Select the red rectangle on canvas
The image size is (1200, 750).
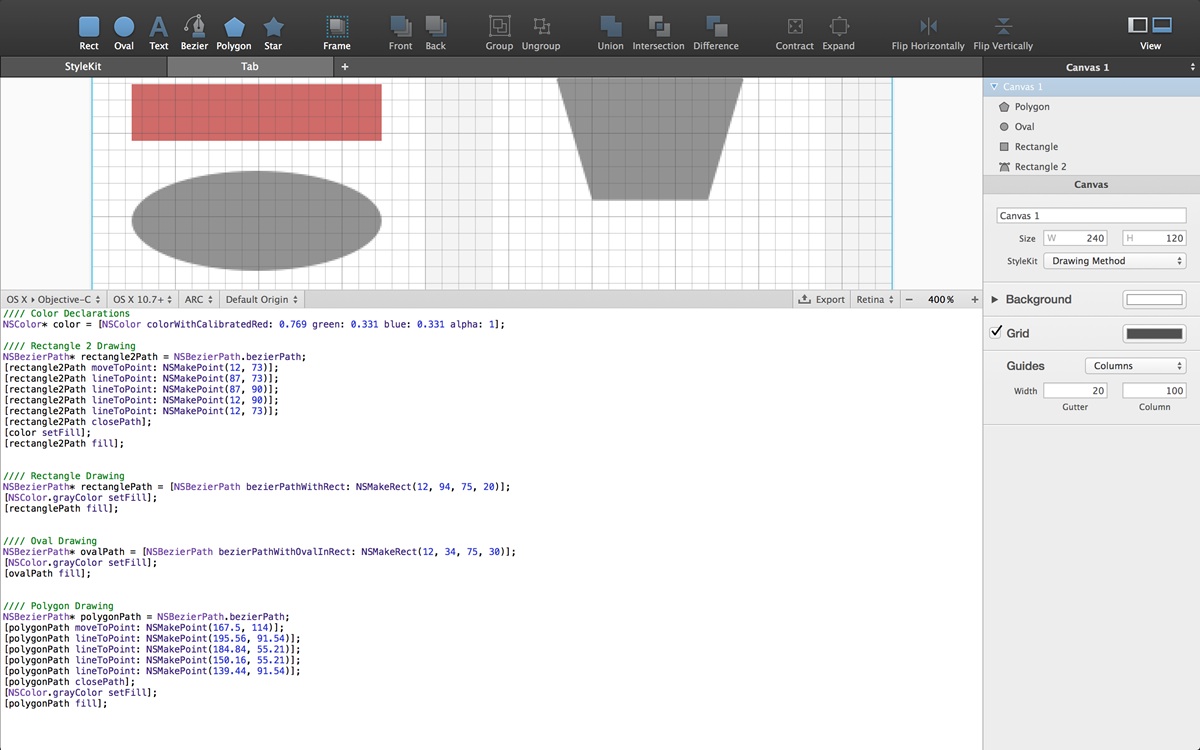(257, 112)
